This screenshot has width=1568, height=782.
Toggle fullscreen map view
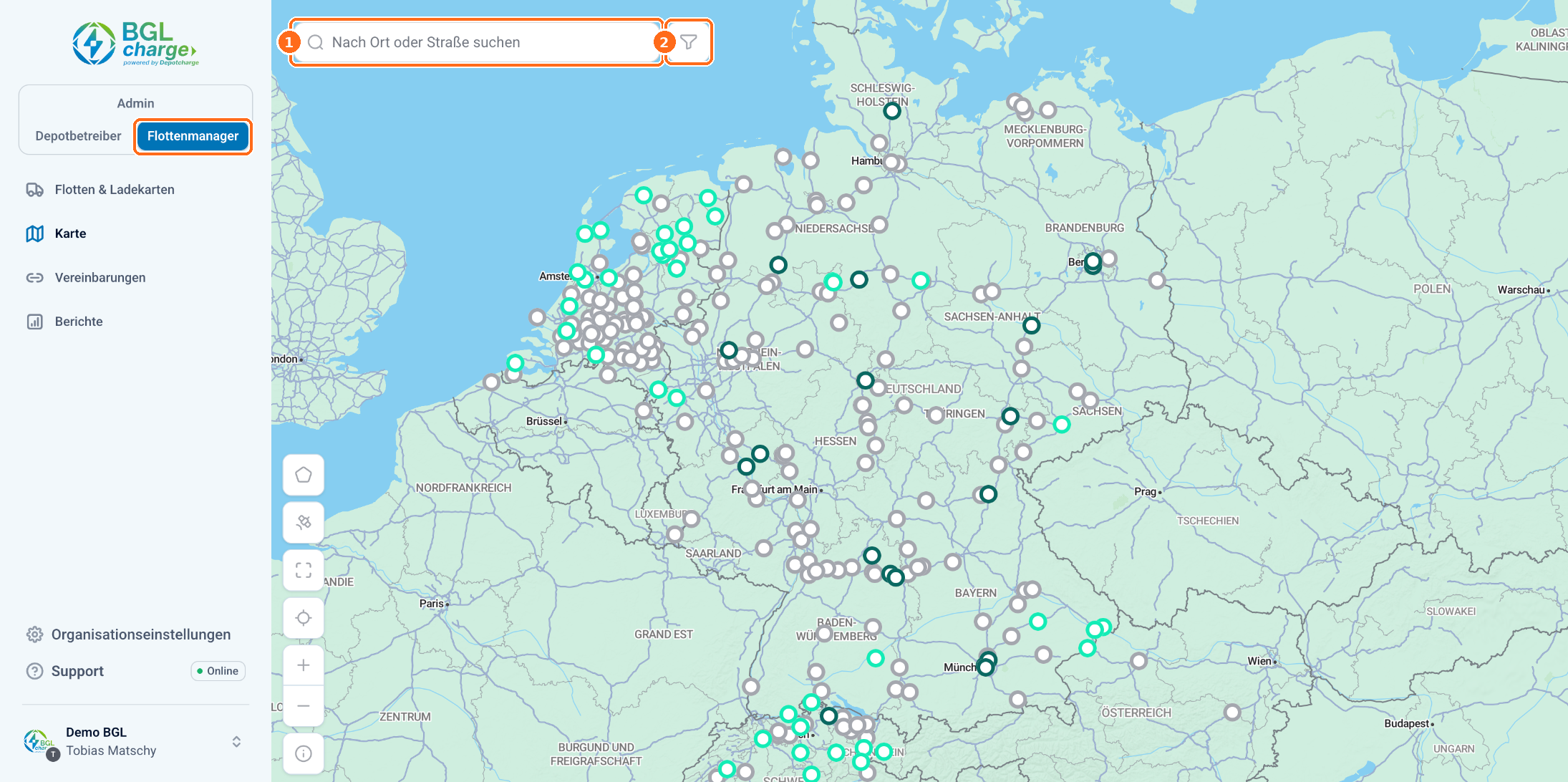[x=304, y=570]
